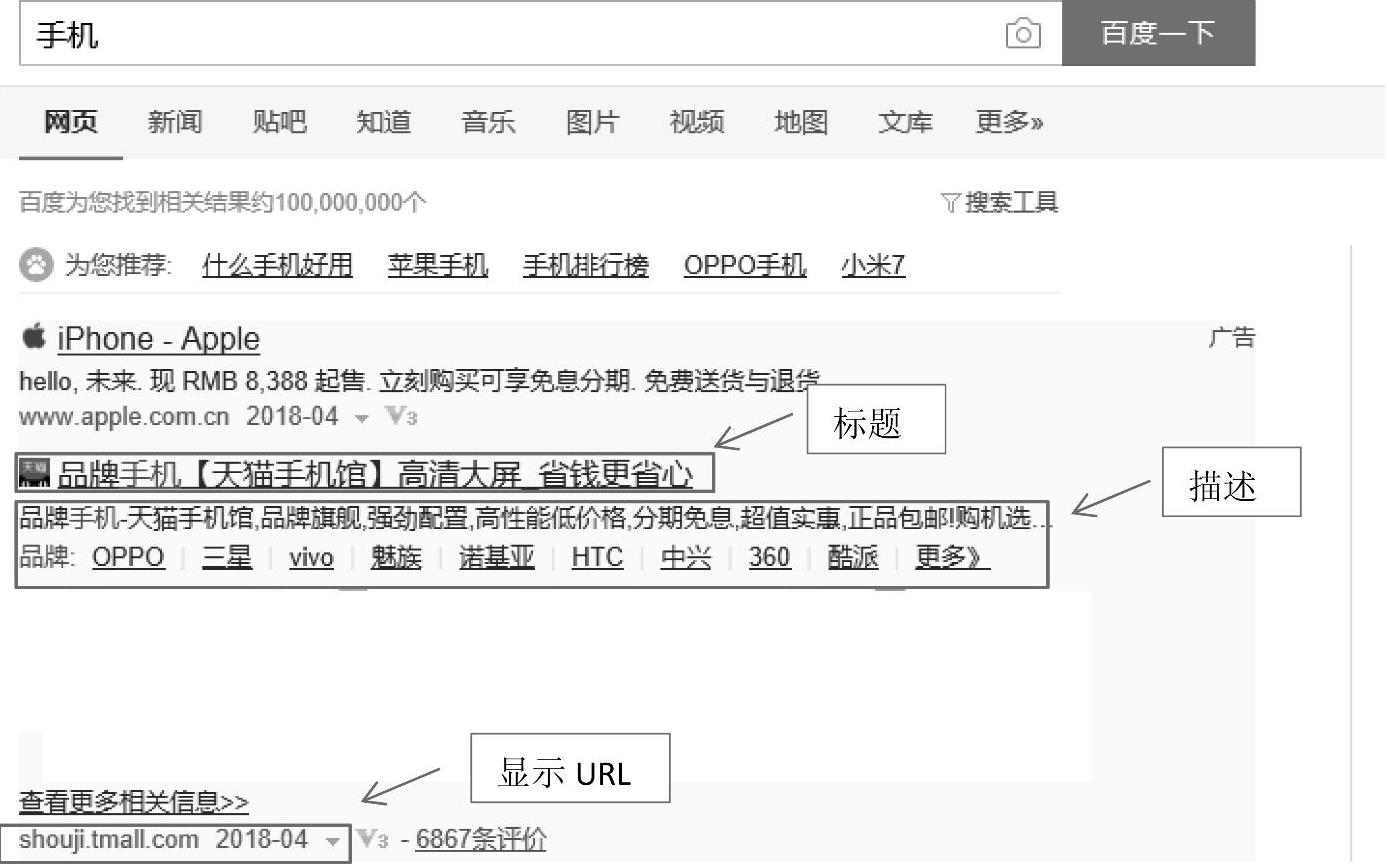Click the Apple logo icon beside iPhone result
This screenshot has width=1389, height=864.
[x=34, y=337]
